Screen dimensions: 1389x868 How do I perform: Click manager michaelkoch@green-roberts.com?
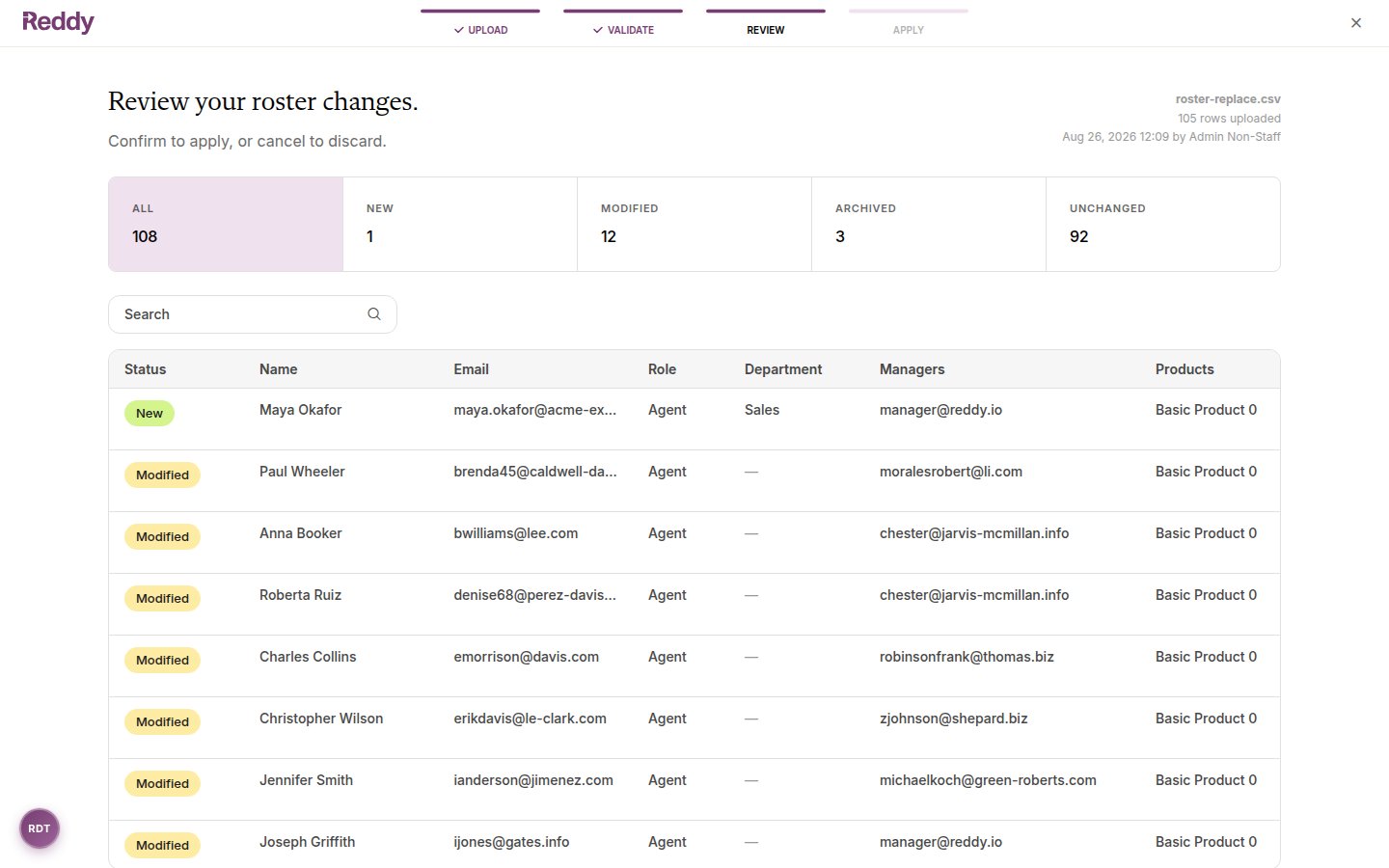pos(988,780)
